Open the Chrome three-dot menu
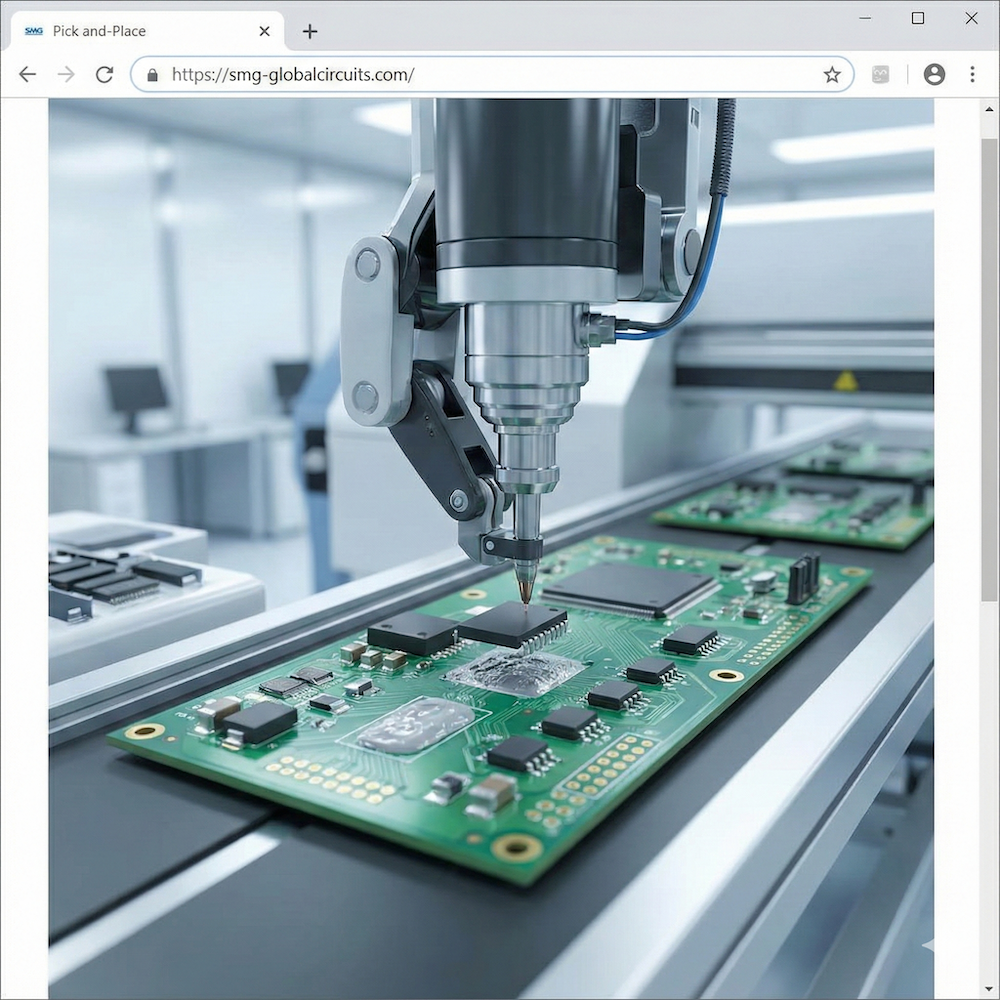The image size is (1000, 1000). 972,75
